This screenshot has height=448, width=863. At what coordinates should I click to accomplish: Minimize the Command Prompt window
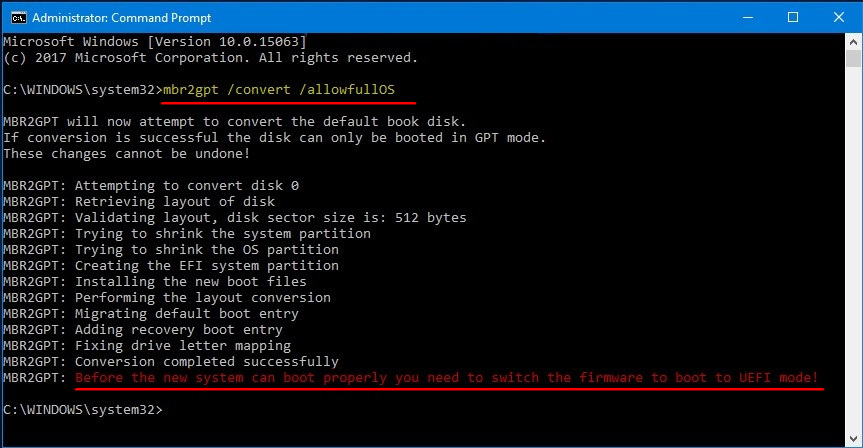pos(747,18)
